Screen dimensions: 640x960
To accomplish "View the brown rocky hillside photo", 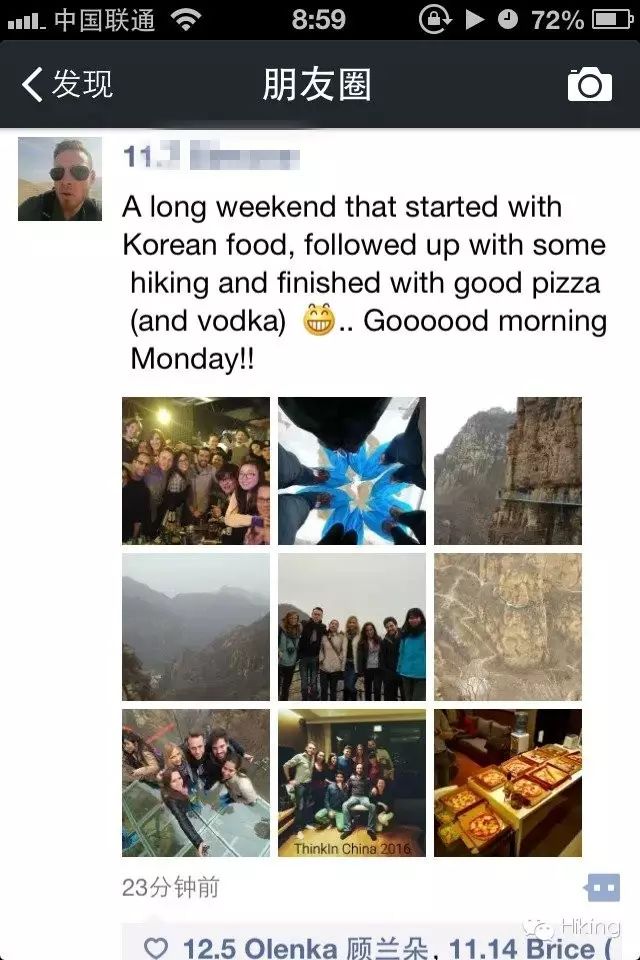I will [508, 627].
